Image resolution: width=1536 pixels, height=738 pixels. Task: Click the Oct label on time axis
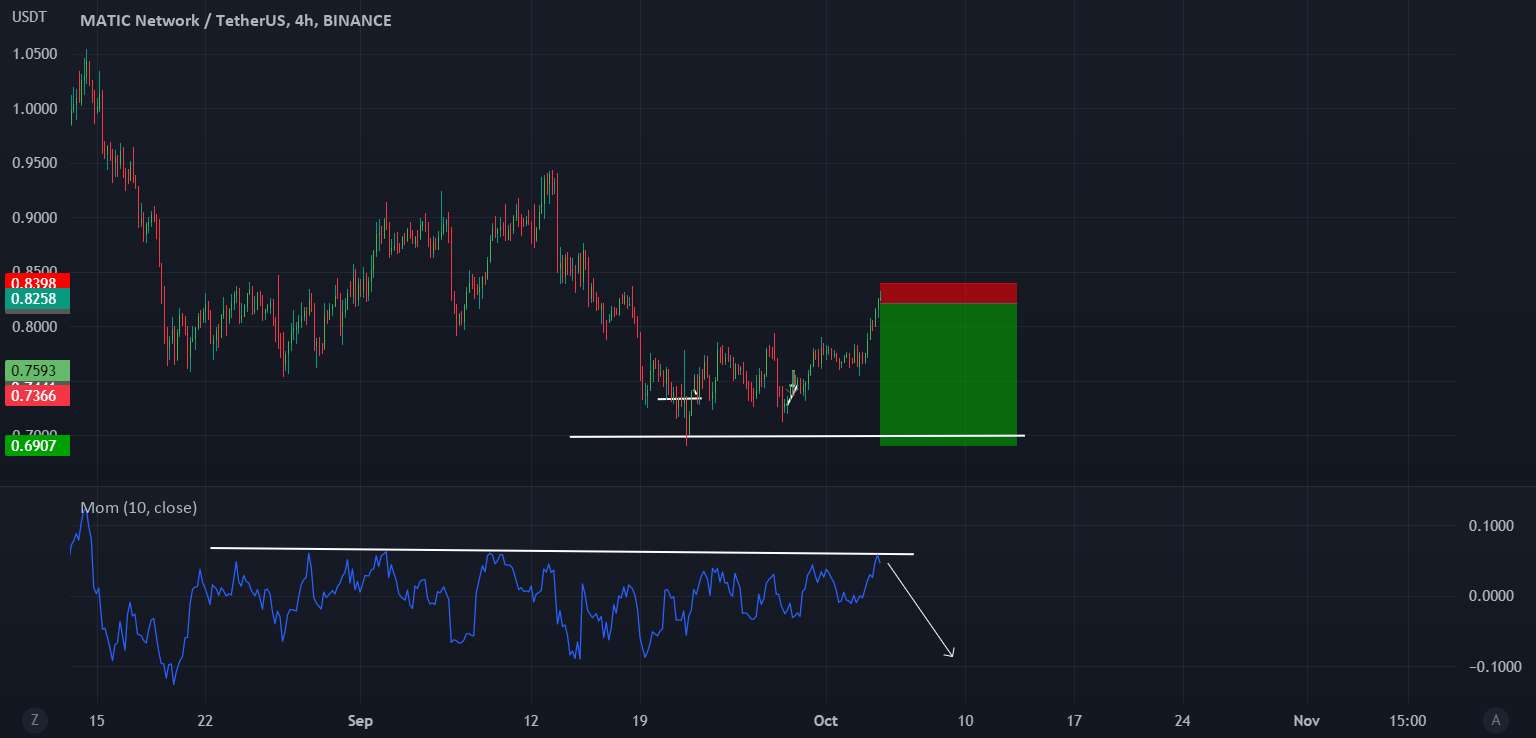pos(826,720)
